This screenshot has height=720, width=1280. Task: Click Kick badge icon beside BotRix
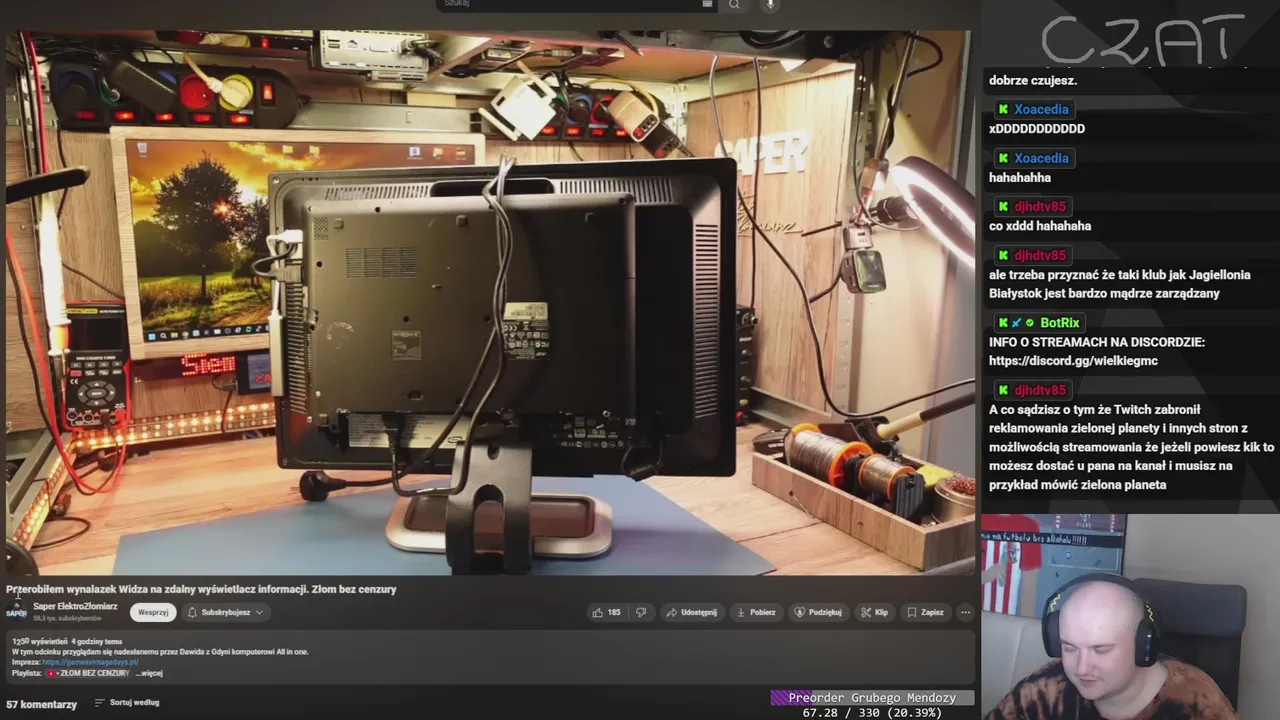[1003, 323]
